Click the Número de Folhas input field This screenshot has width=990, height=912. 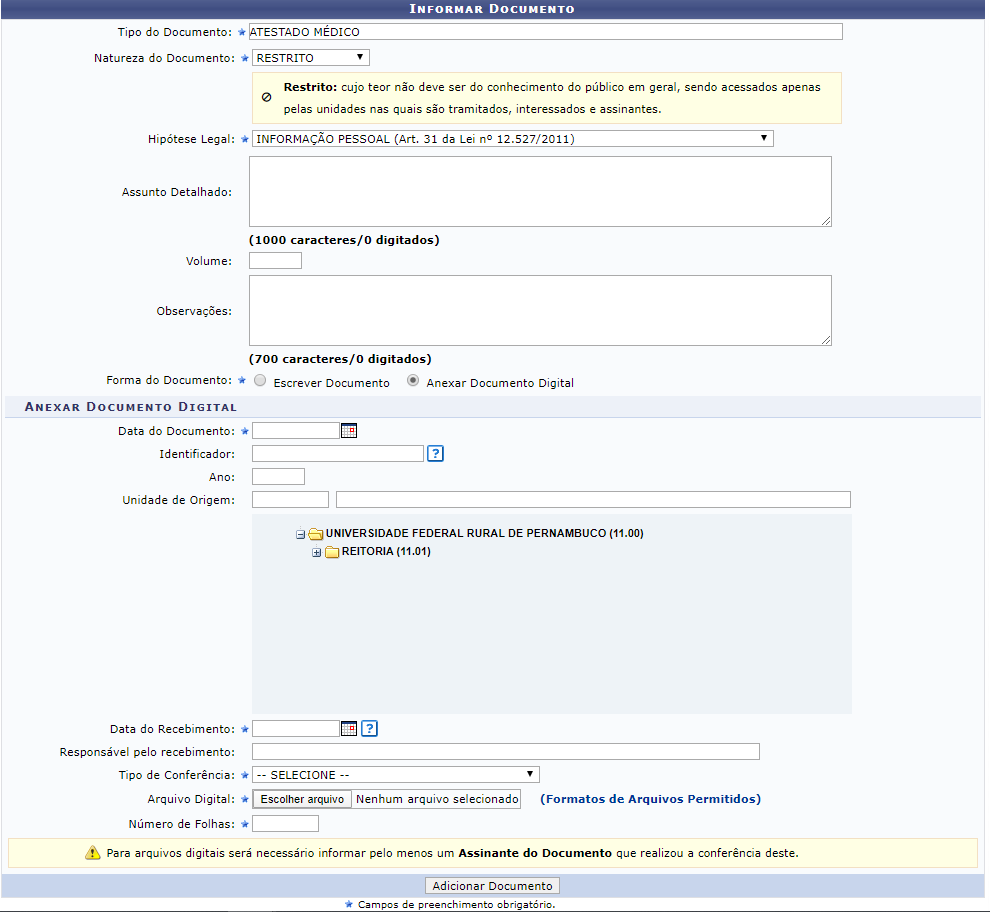pyautogui.click(x=285, y=824)
